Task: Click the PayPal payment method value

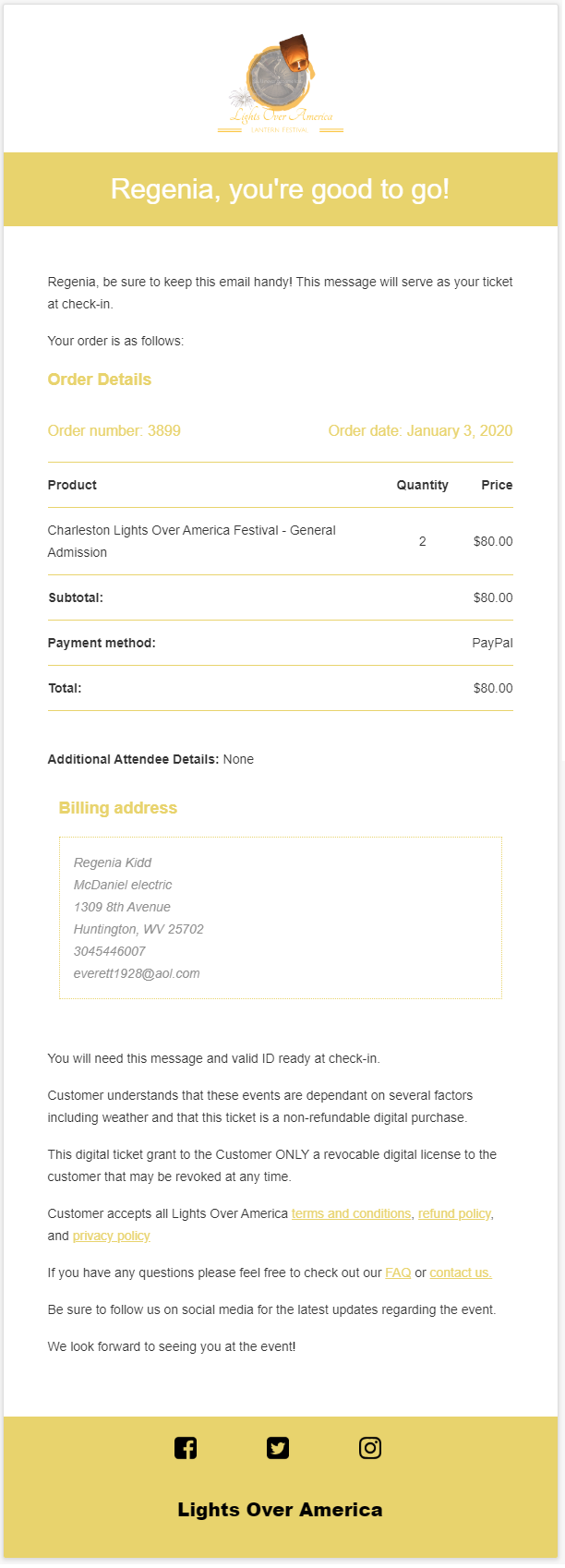Action: click(x=492, y=643)
